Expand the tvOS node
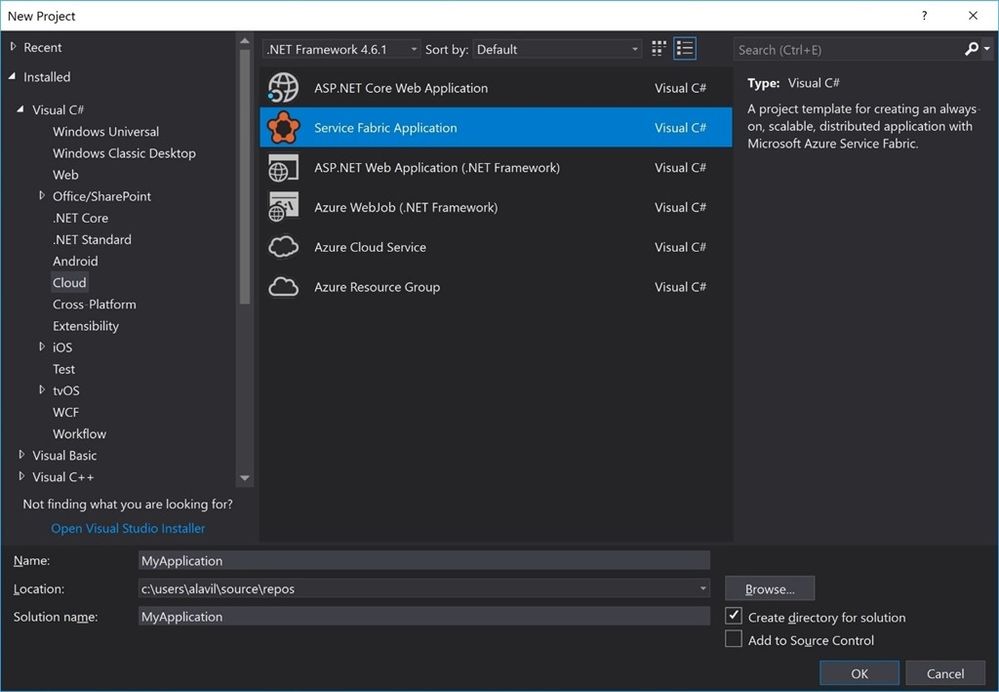 [x=42, y=390]
